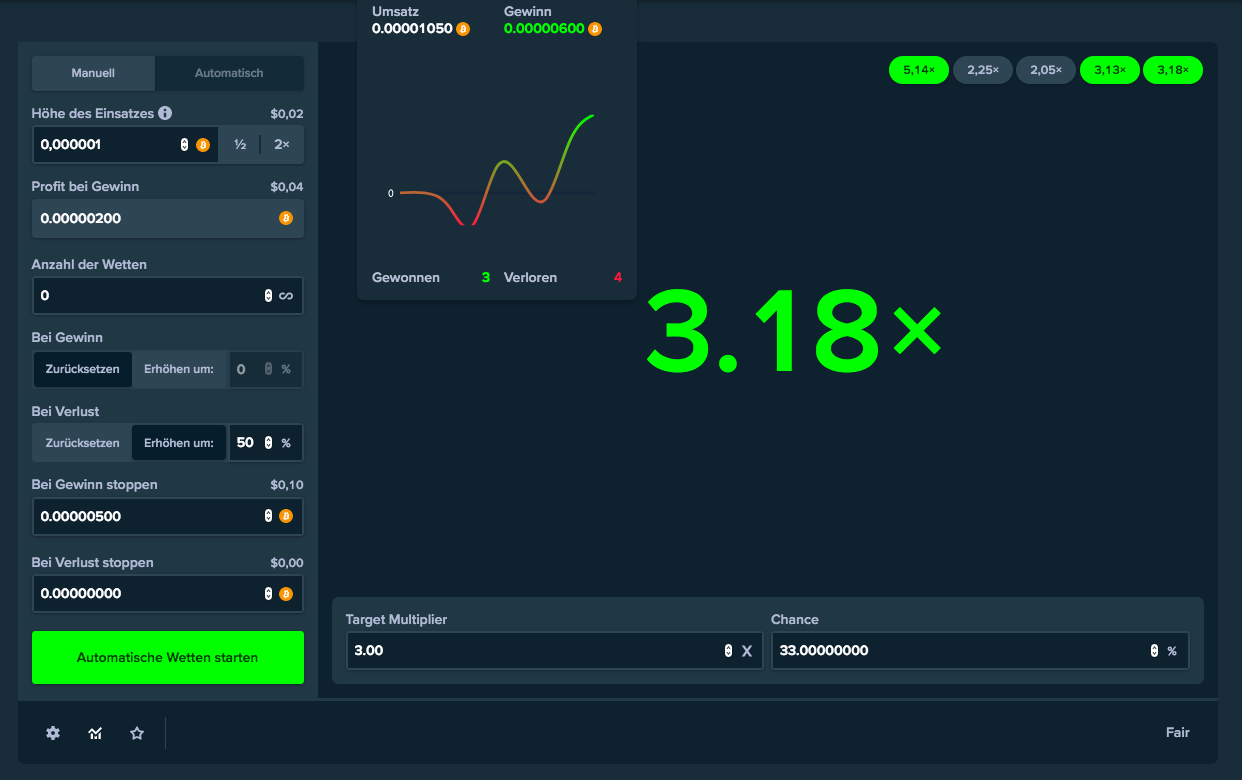Select Zurücksetzen under Bei Gewinn
This screenshot has width=1242, height=780.
pos(82,369)
